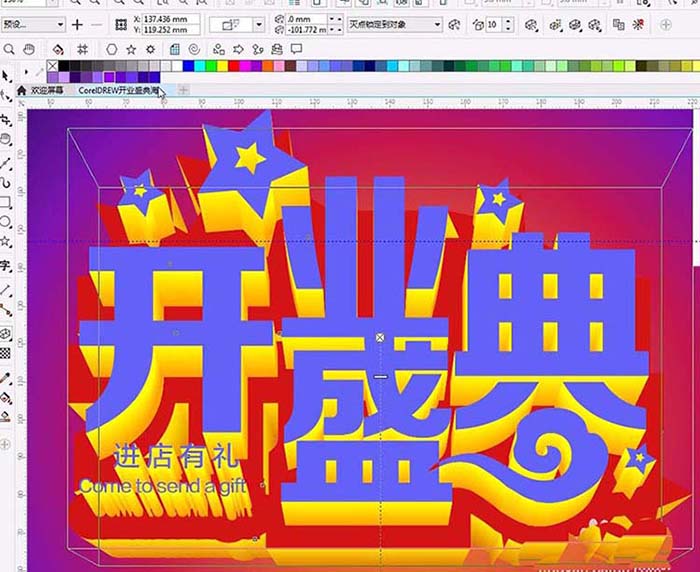This screenshot has height=572, width=700.
Task: Clear extrusion red-star icon
Action: pyautogui.click(x=639, y=25)
